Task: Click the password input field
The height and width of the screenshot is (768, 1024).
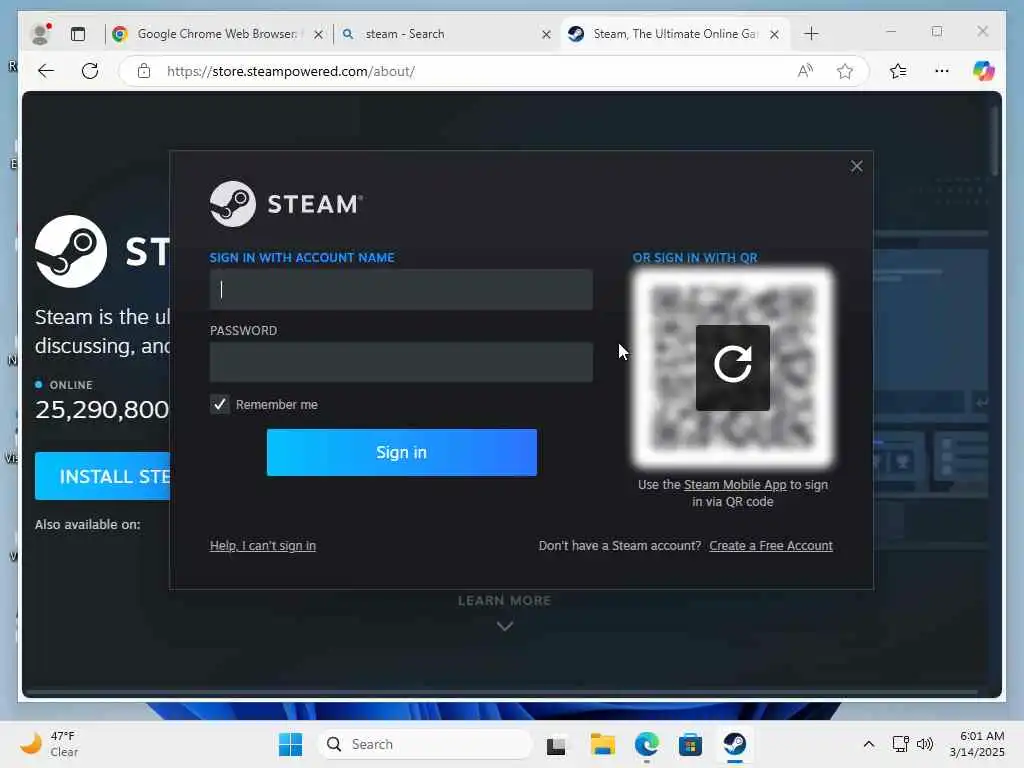Action: [x=401, y=362]
